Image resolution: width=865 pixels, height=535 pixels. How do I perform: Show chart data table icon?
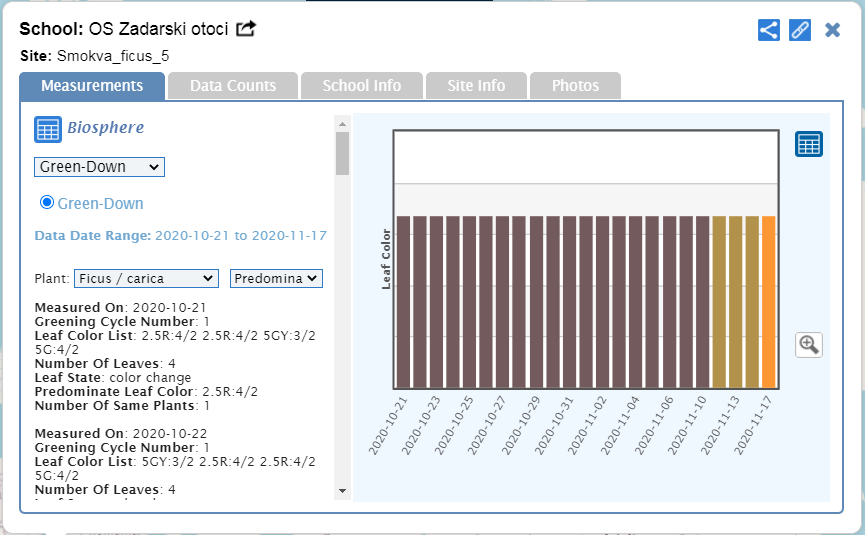[808, 145]
